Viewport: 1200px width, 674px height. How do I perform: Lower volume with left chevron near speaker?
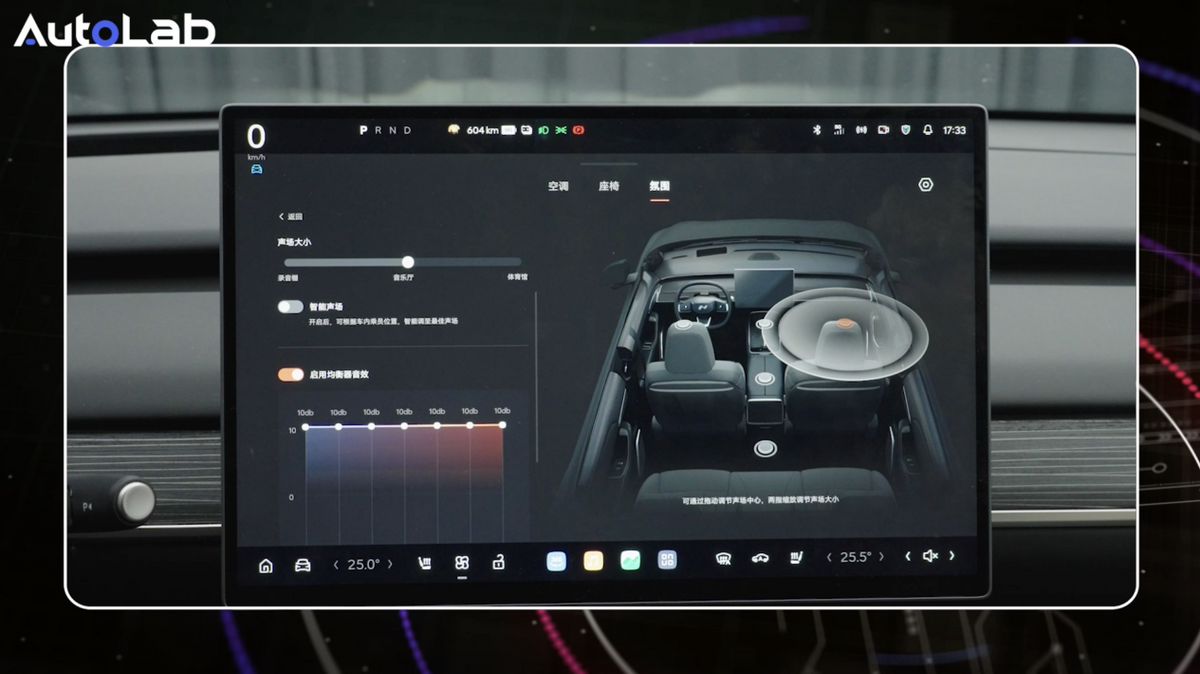(x=908, y=556)
